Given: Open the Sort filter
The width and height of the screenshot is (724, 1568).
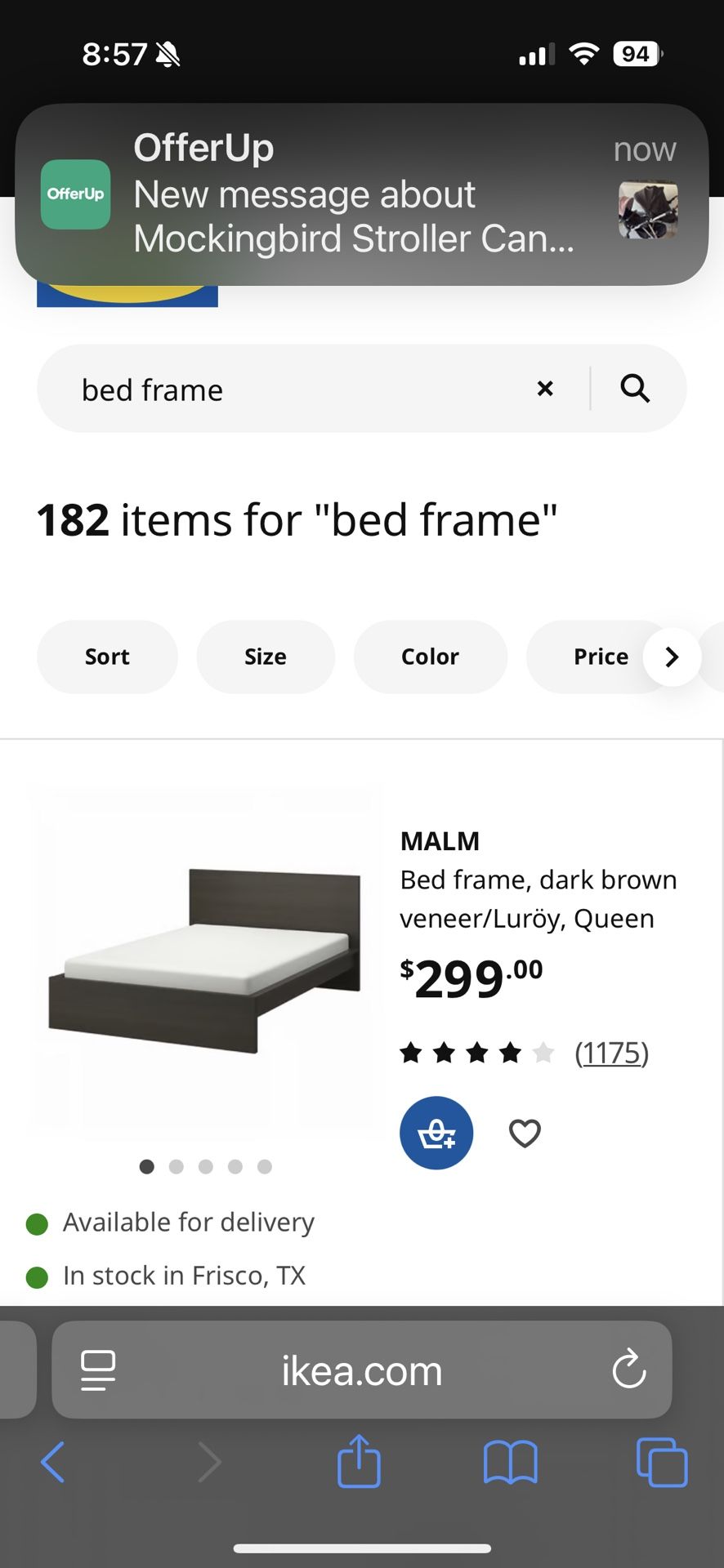Looking at the screenshot, I should [x=107, y=657].
